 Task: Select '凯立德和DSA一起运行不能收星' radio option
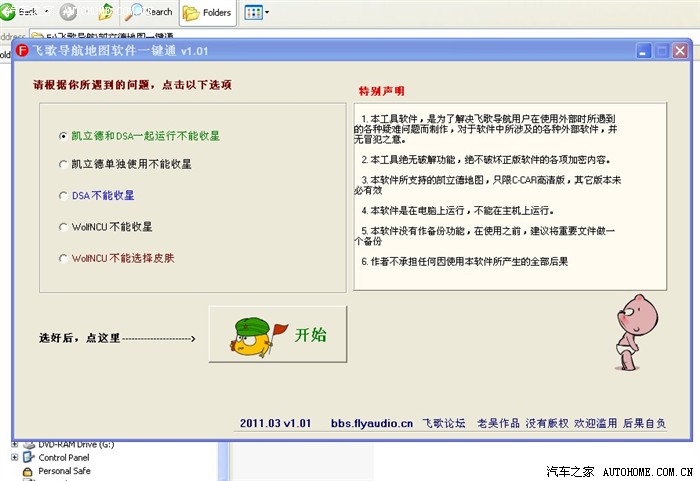[64, 135]
